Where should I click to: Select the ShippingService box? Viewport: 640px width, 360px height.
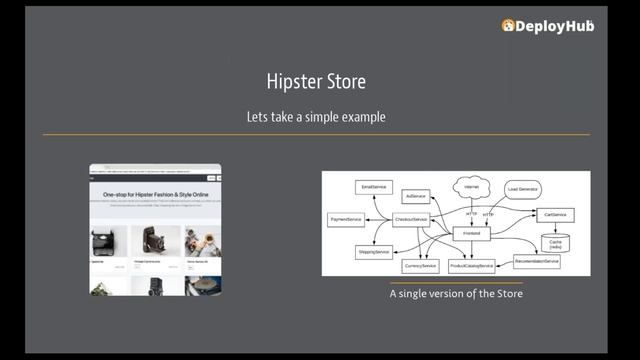(x=374, y=252)
